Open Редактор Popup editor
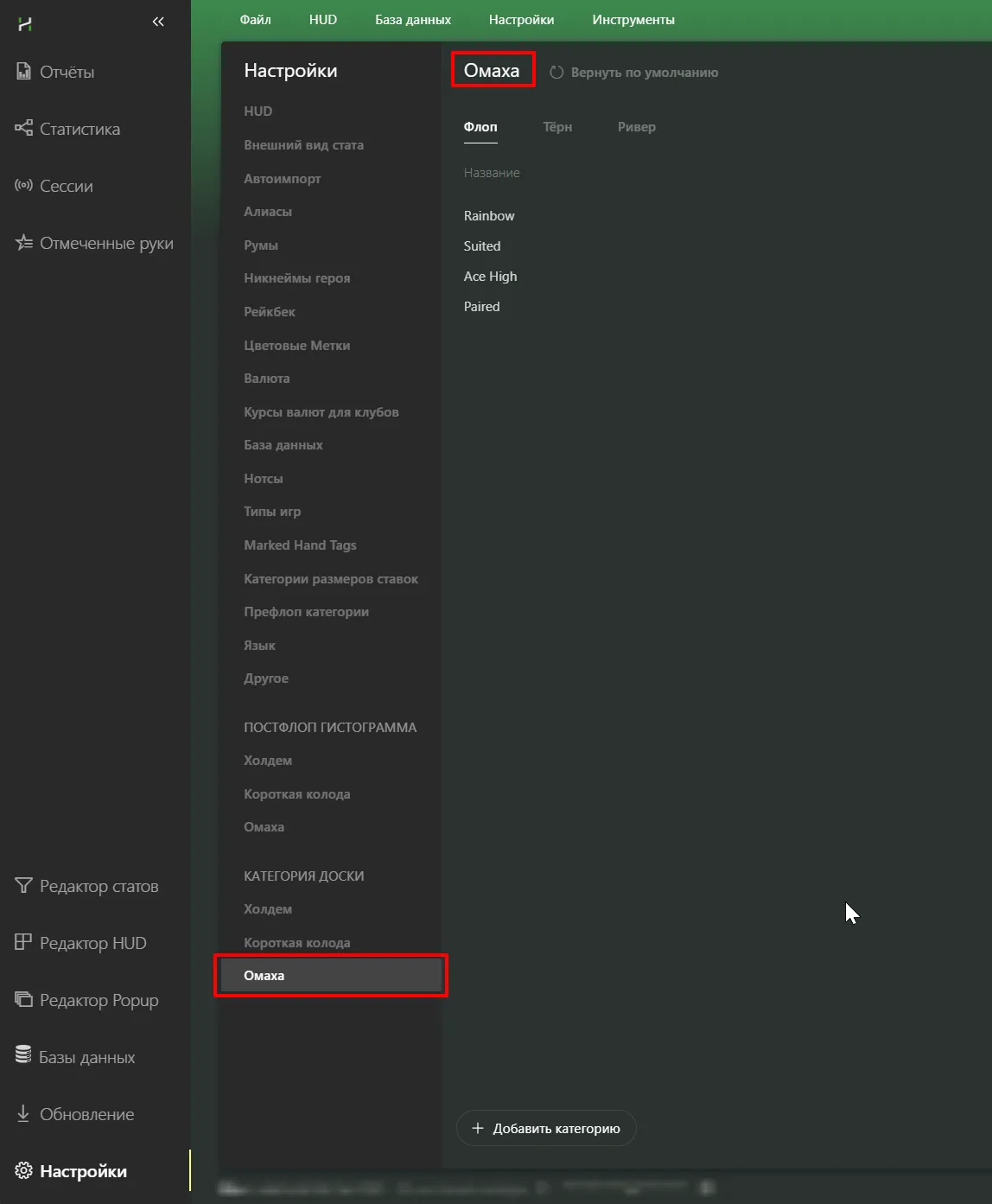Viewport: 992px width, 1204px height. click(x=98, y=1000)
